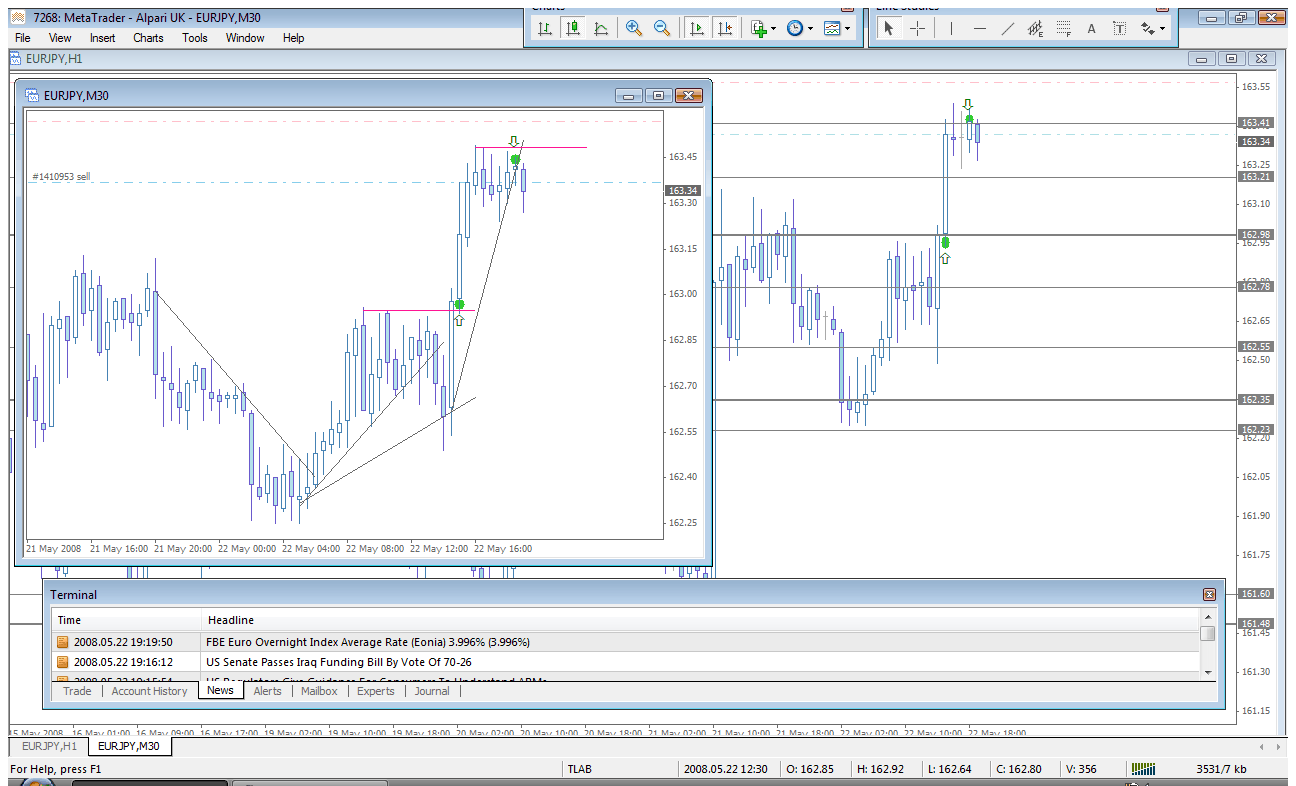This screenshot has width=1296, height=786.
Task: Select the Cursor arrow tool
Action: 888,29
